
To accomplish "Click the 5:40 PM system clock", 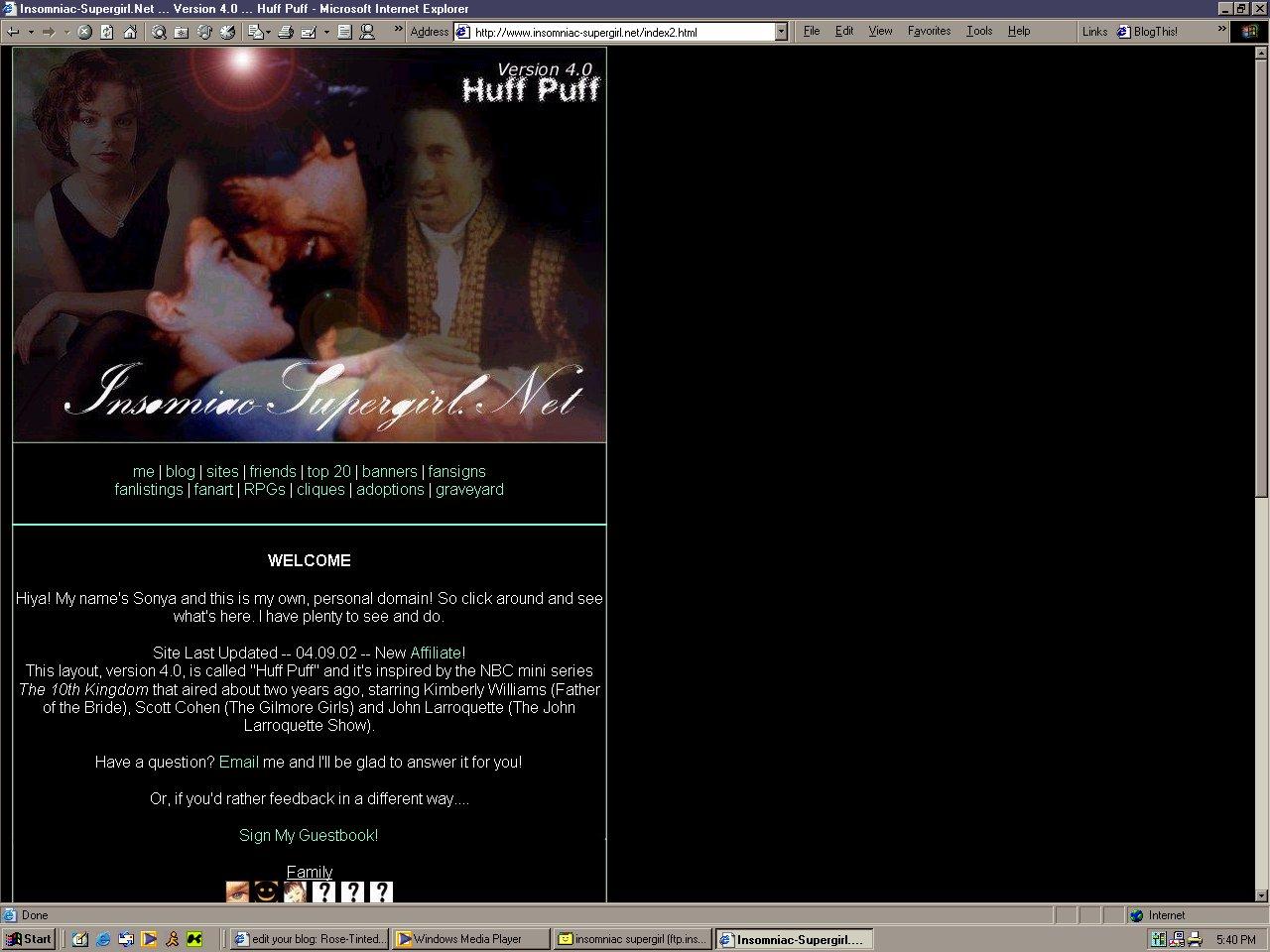I will click(x=1235, y=939).
